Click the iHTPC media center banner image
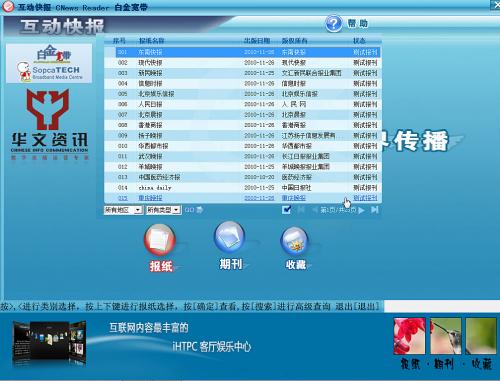The width and height of the screenshot is (500, 381). tap(49, 343)
